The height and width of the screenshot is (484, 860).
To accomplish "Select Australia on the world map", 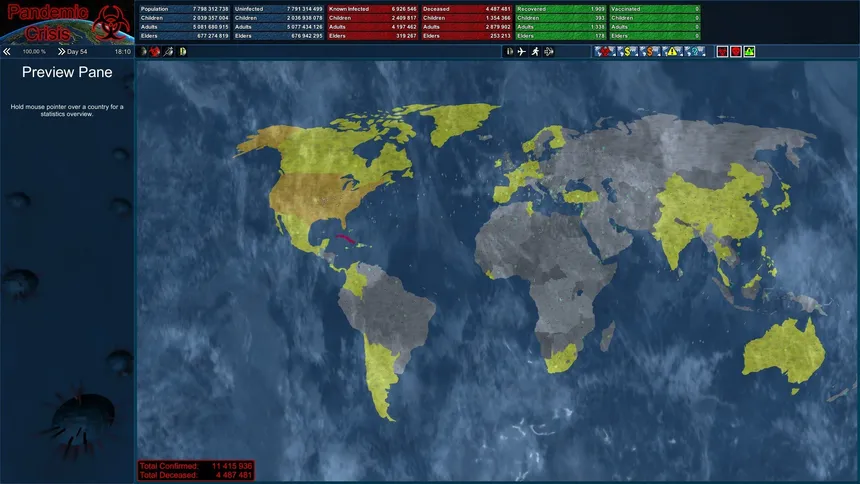I will click(782, 351).
